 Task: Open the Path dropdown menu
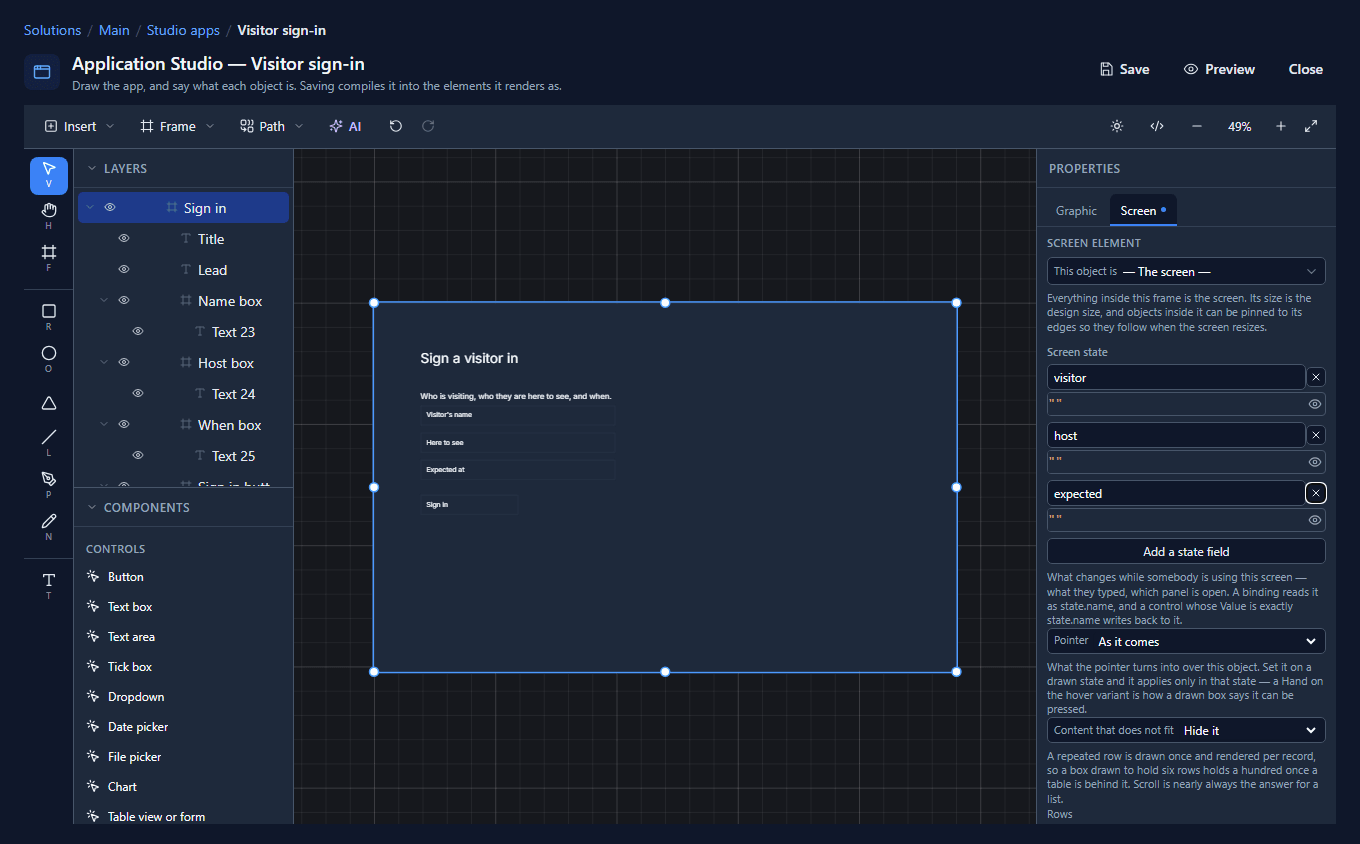point(271,126)
